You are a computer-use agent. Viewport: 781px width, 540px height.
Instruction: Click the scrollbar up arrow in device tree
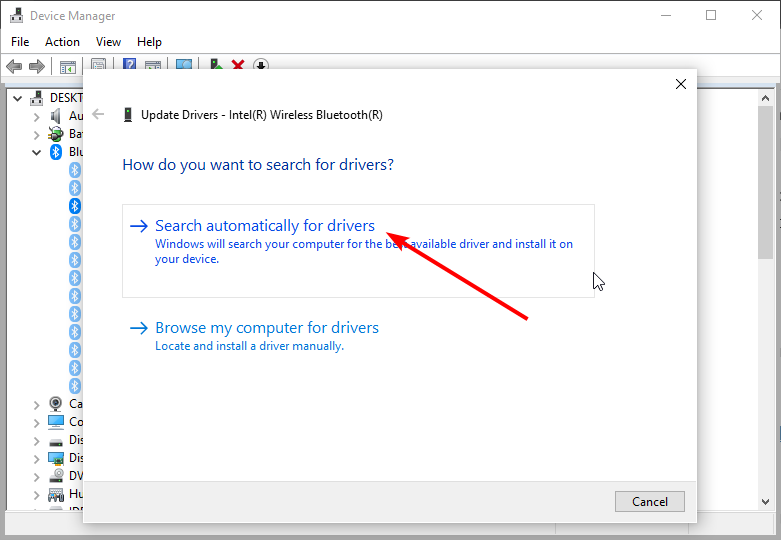pos(766,98)
